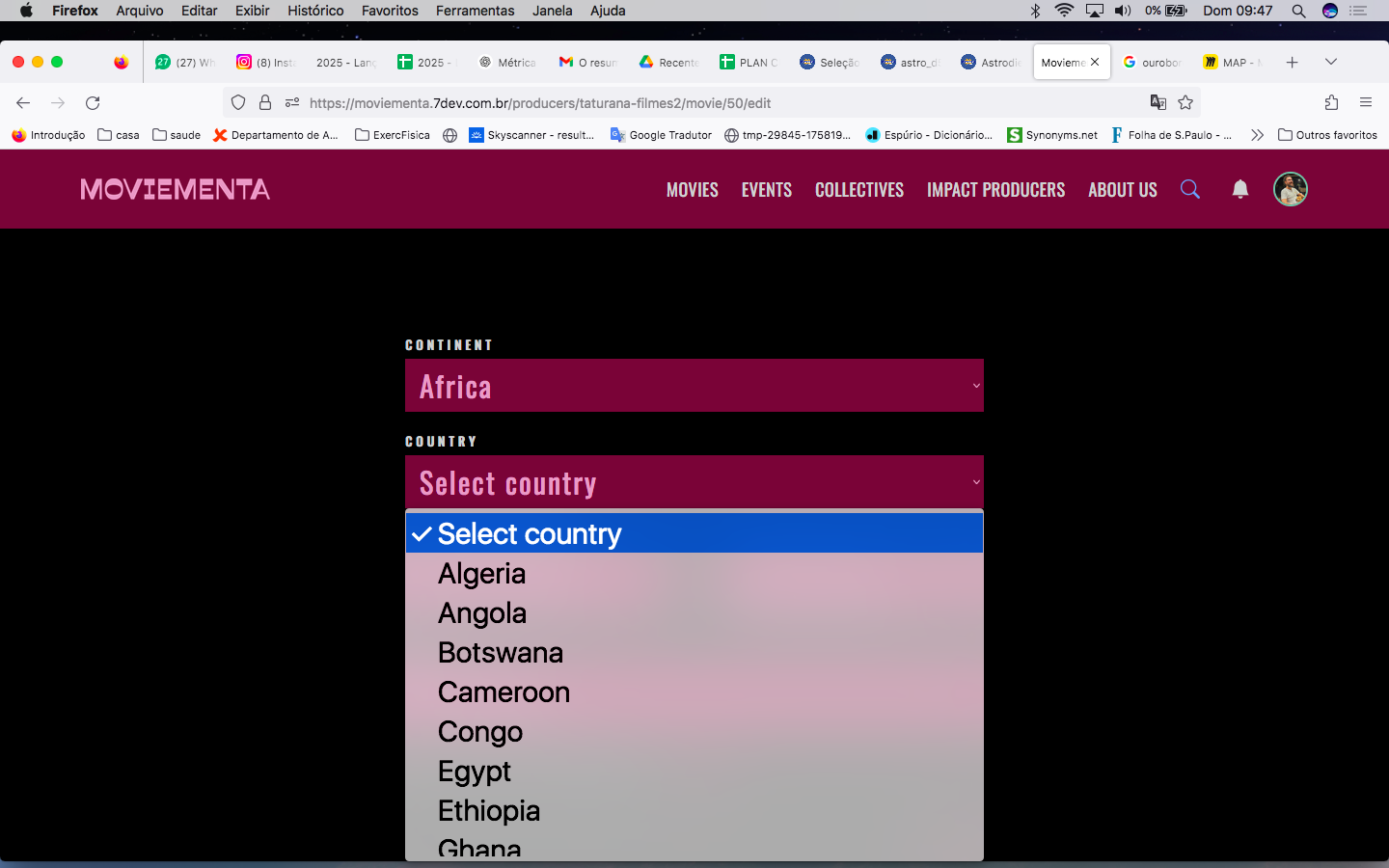
Task: Go back to the previous page
Action: [23, 103]
